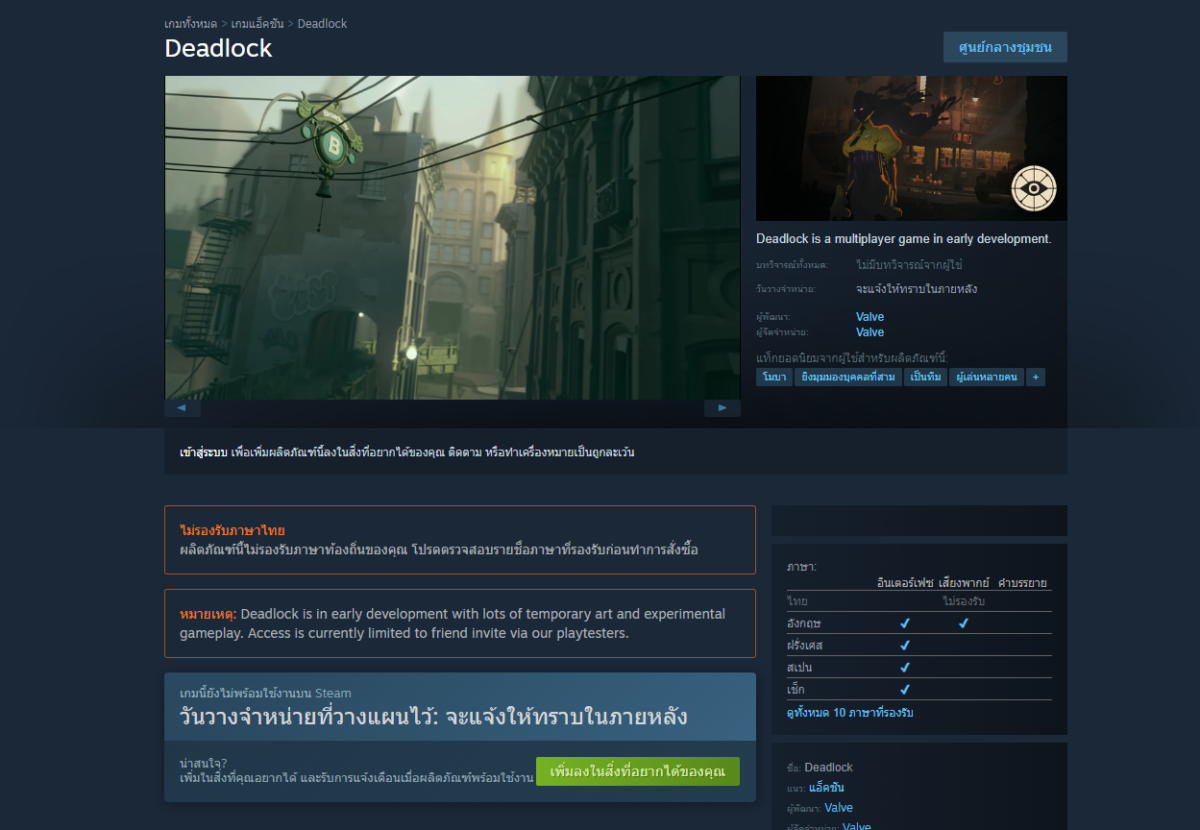Select the โมบา tag
This screenshot has height=830, width=1200.
(x=774, y=377)
